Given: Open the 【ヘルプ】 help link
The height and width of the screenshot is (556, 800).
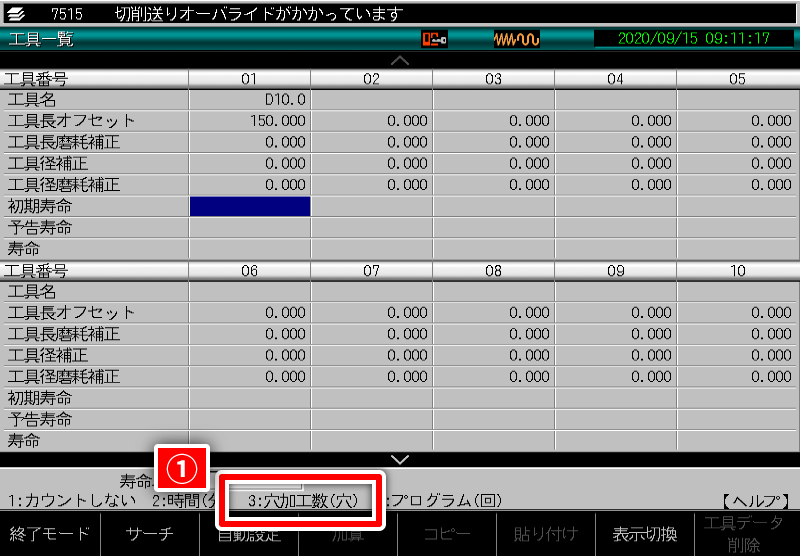Looking at the screenshot, I should click(756, 500).
